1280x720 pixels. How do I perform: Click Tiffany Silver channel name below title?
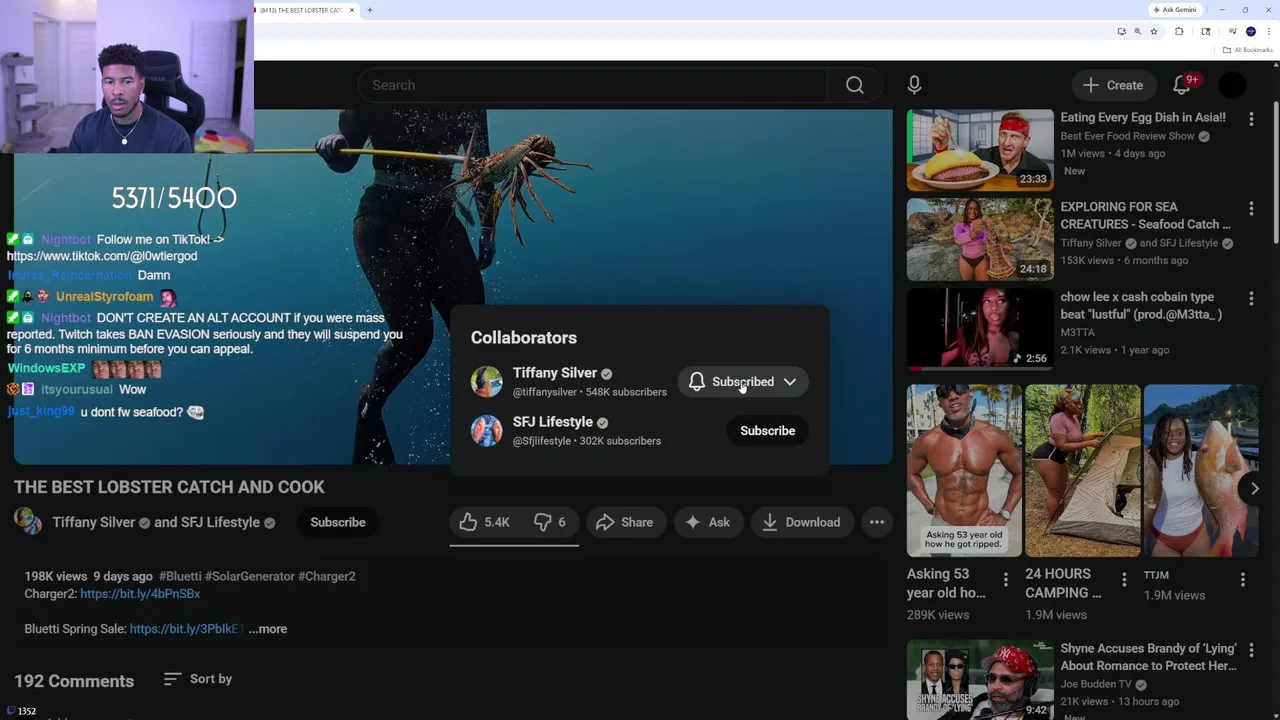click(x=93, y=522)
